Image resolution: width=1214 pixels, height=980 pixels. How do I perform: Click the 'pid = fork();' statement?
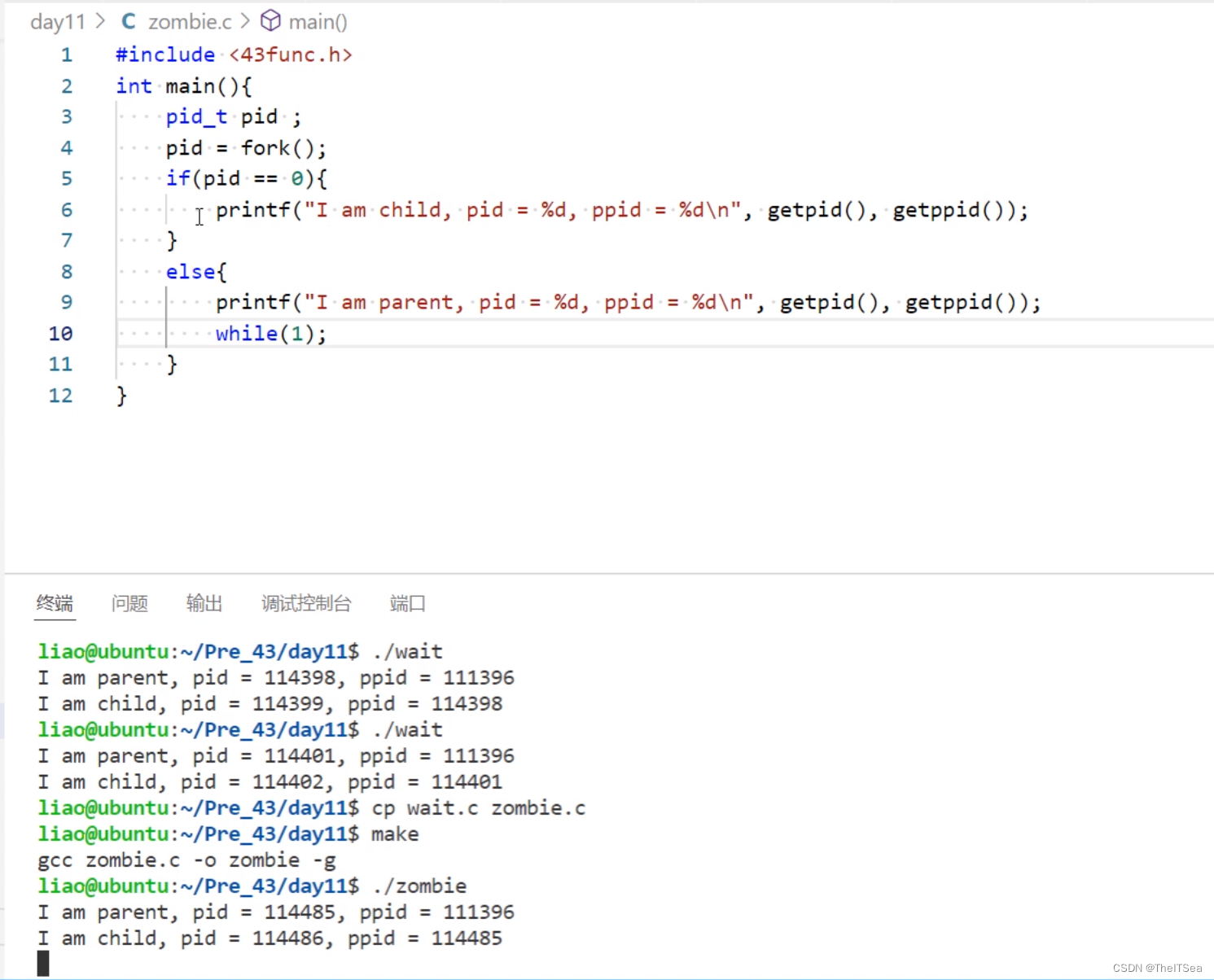246,148
